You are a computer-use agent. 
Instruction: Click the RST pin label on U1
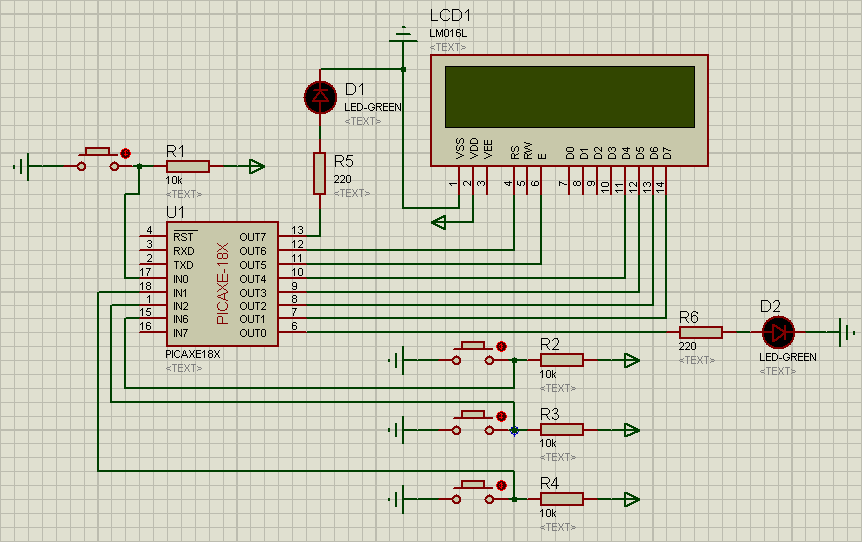(184, 236)
